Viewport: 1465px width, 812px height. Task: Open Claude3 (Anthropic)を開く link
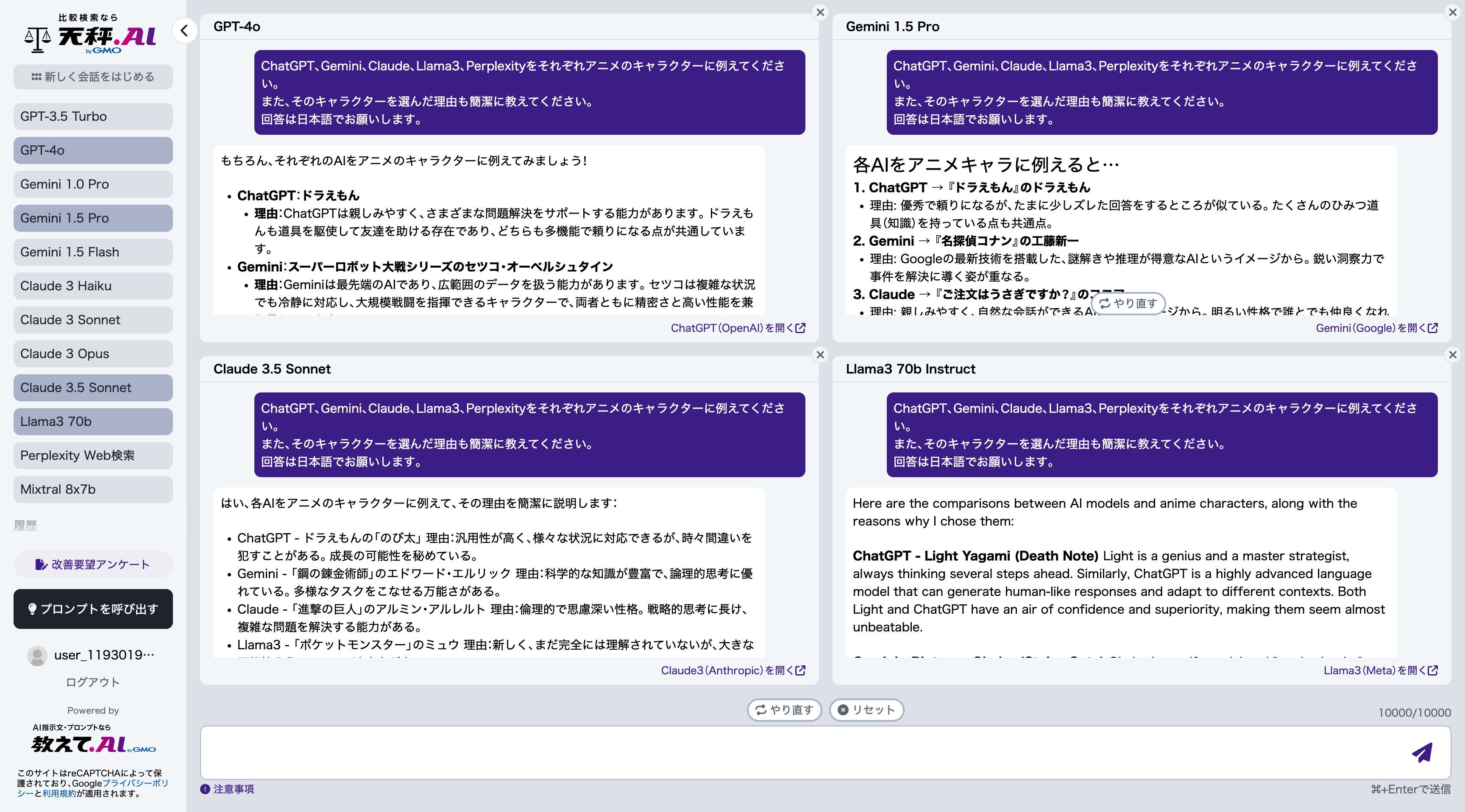[733, 670]
